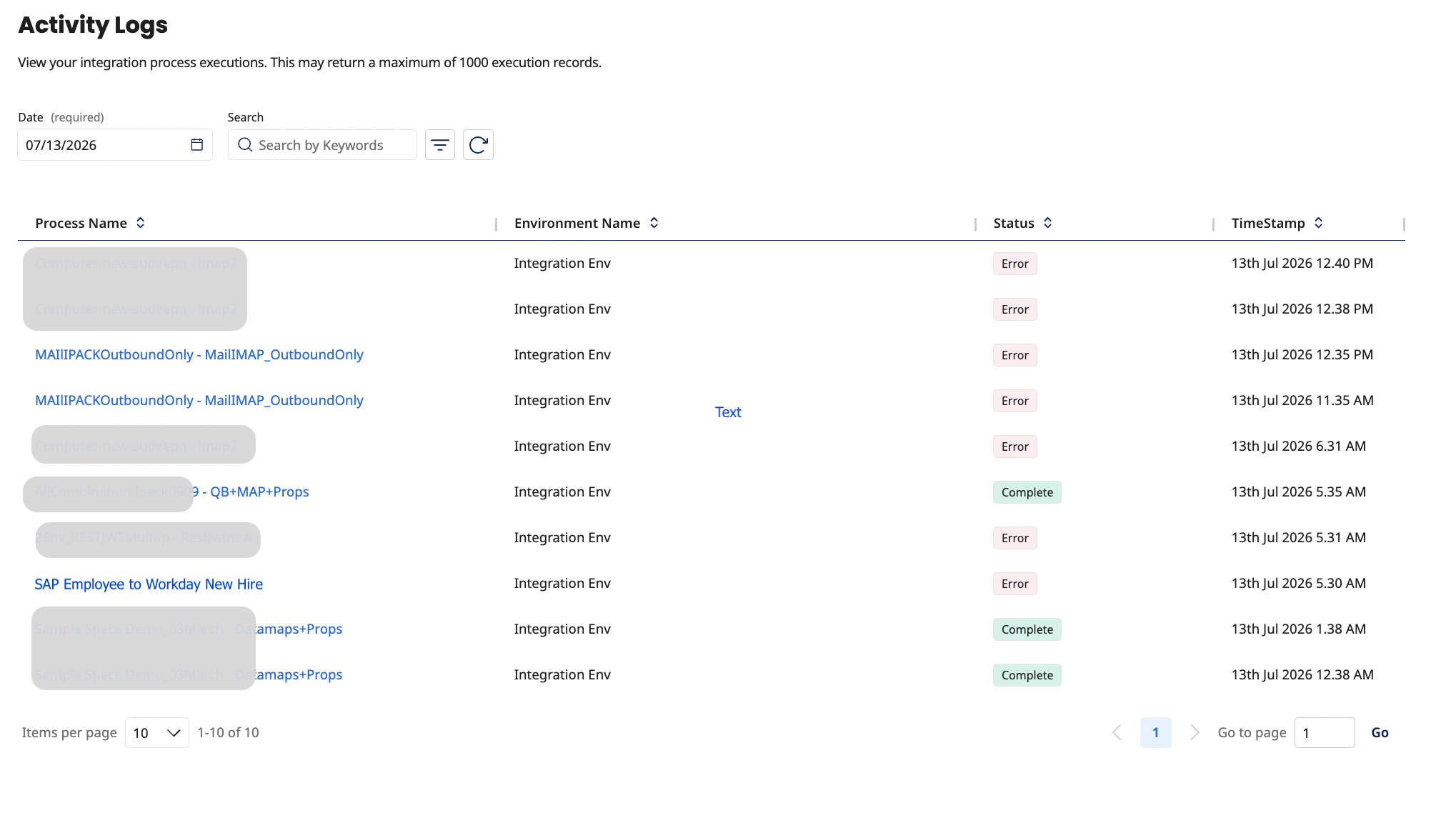Open MAIlIPACKOutboundOnly process from 12.35 PM
This screenshot has width=1456, height=823.
tap(199, 355)
